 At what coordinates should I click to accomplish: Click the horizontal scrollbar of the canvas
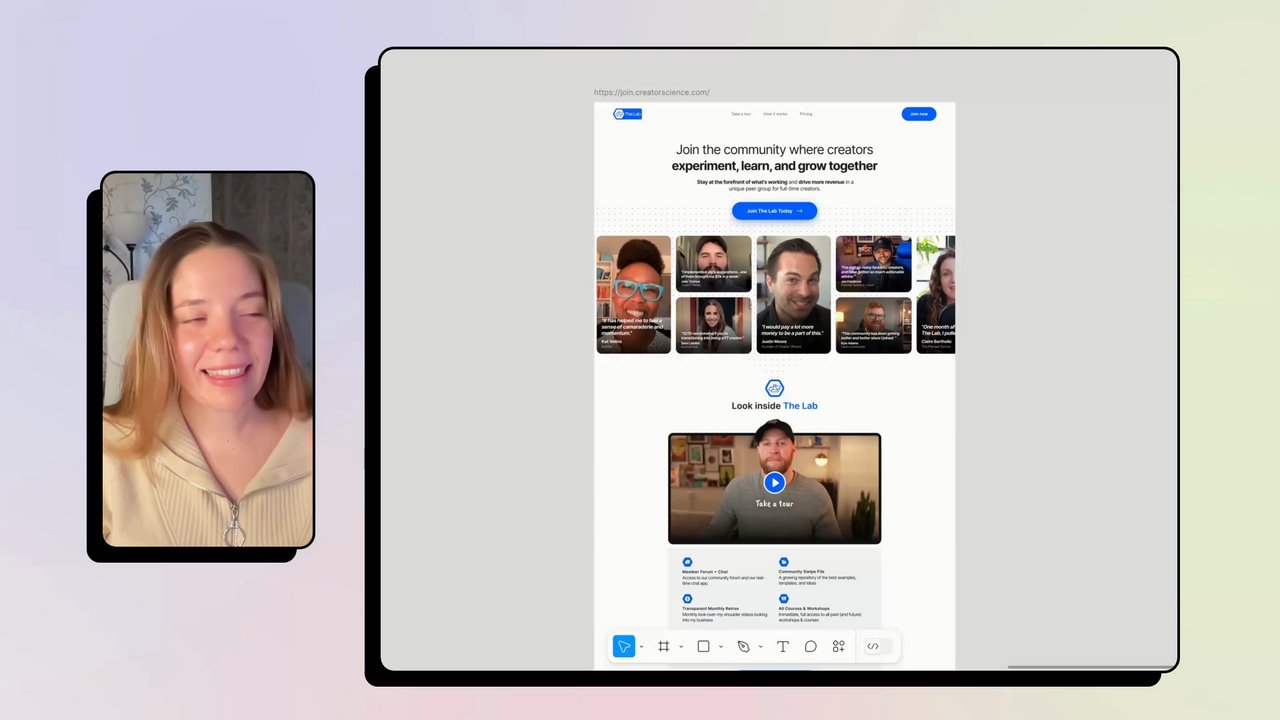coord(1091,667)
